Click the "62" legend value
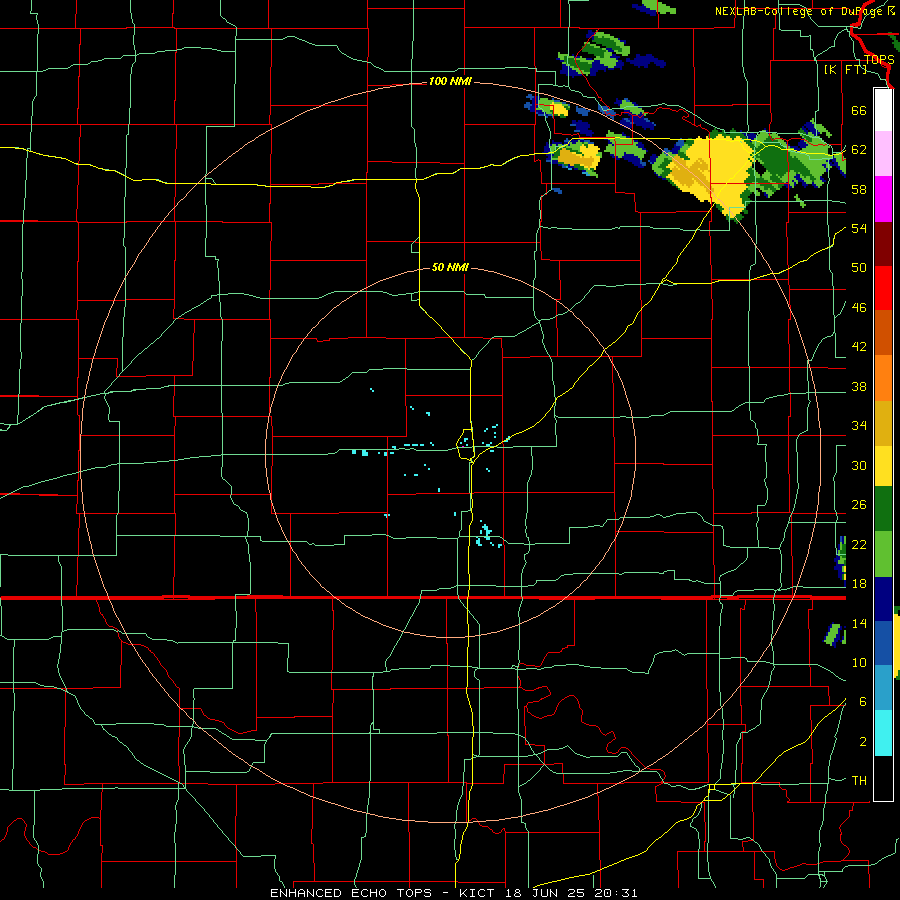 click(859, 150)
